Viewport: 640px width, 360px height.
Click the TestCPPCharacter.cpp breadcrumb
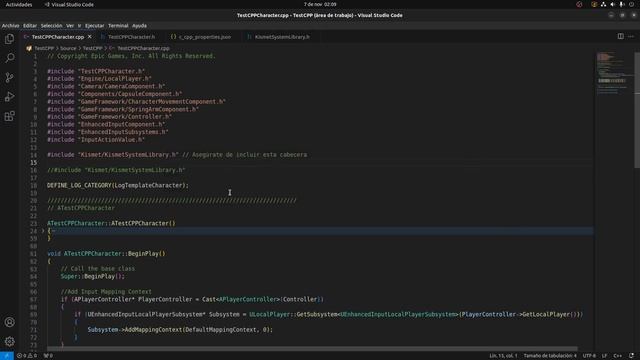[x=143, y=48]
